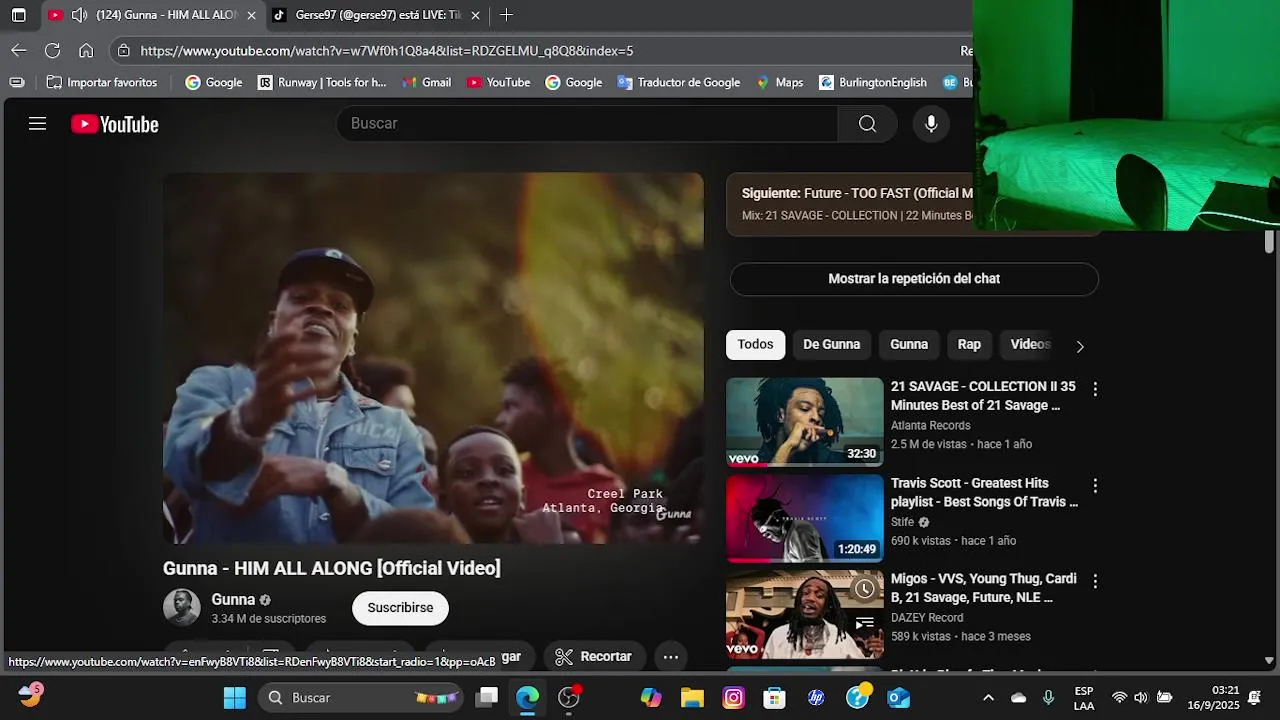This screenshot has width=1280, height=720.
Task: View site info padlock icon
Action: pos(123,50)
